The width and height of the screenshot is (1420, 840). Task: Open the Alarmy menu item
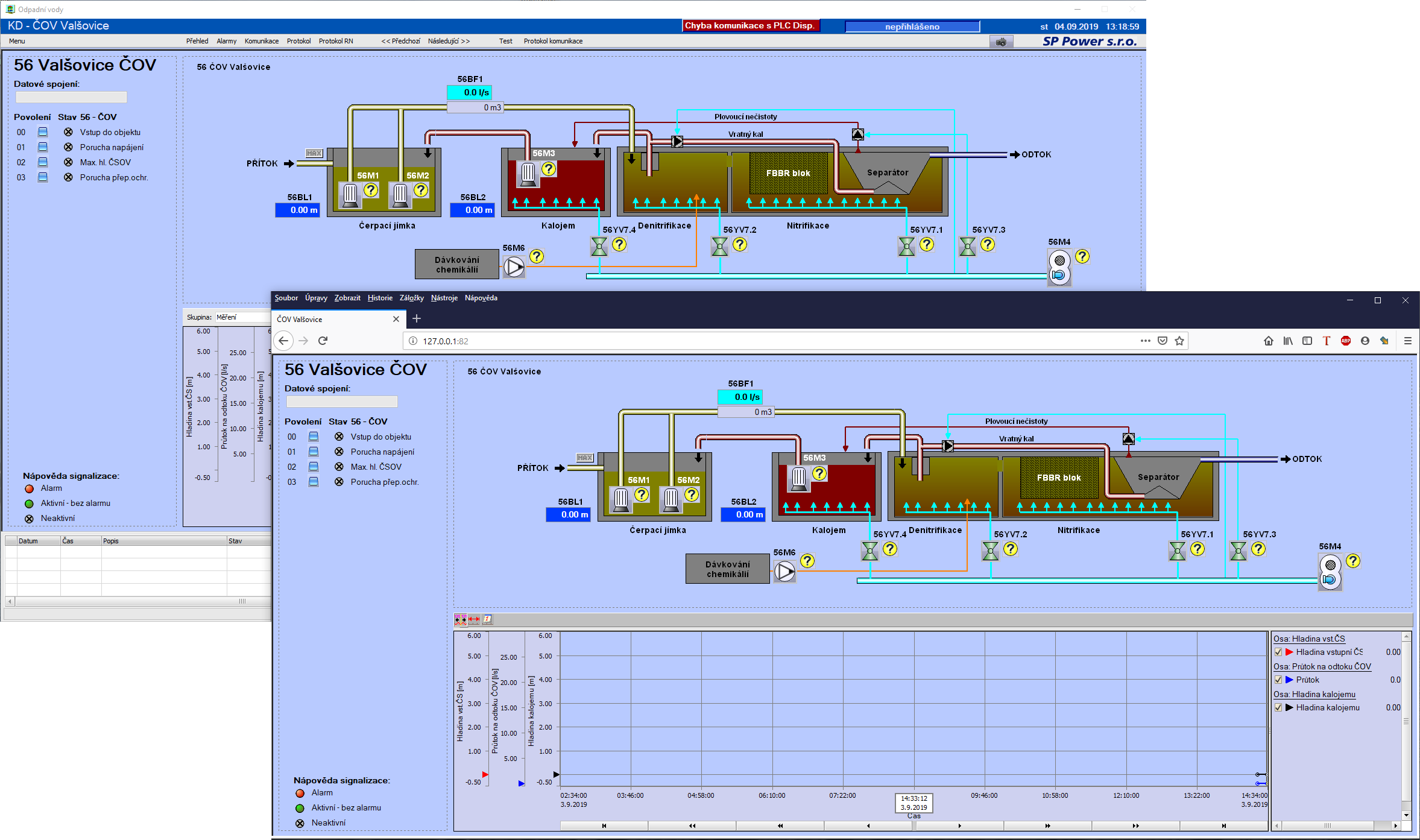(x=226, y=41)
